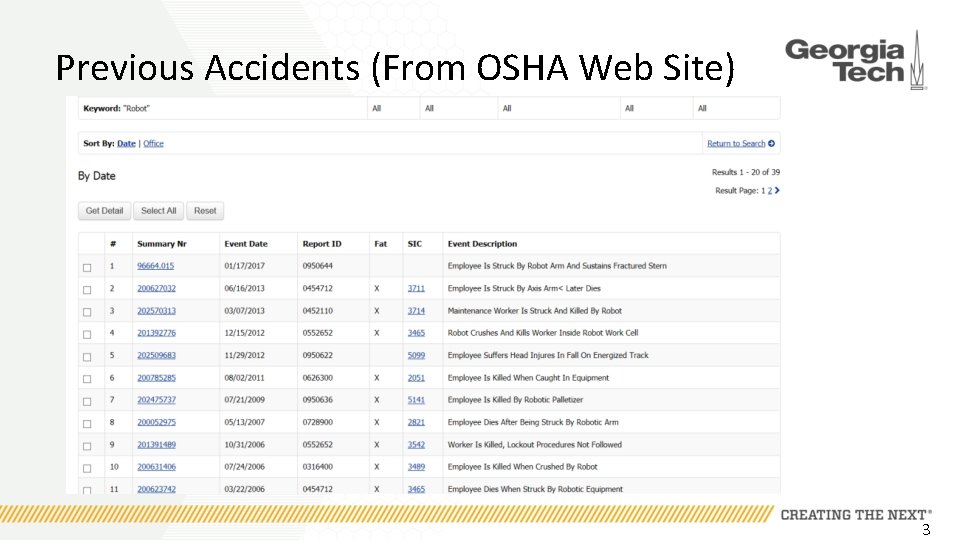Open summary number 200623742
This screenshot has height=540, width=960.
coord(156,489)
